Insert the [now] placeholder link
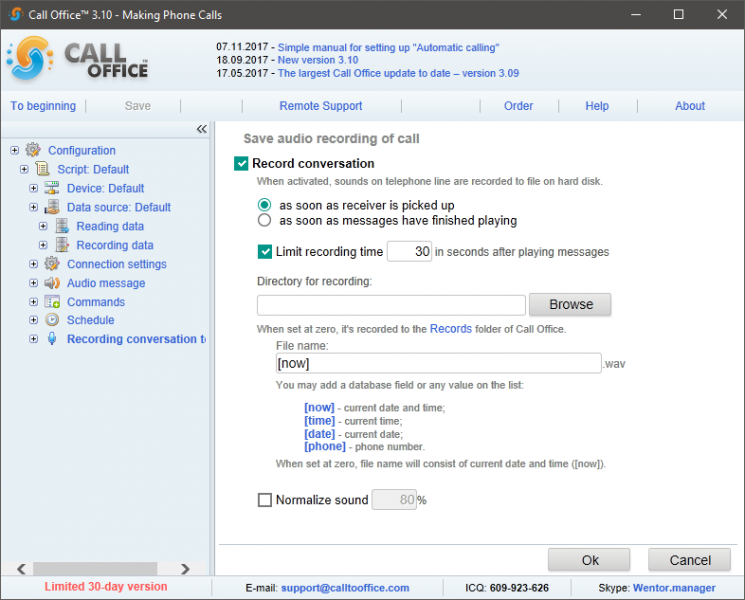Screen dimensions: 745x600 coord(319,408)
